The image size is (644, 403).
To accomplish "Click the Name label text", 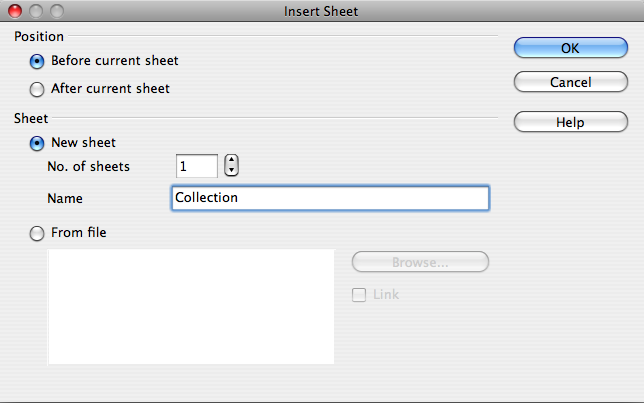I will [65, 198].
